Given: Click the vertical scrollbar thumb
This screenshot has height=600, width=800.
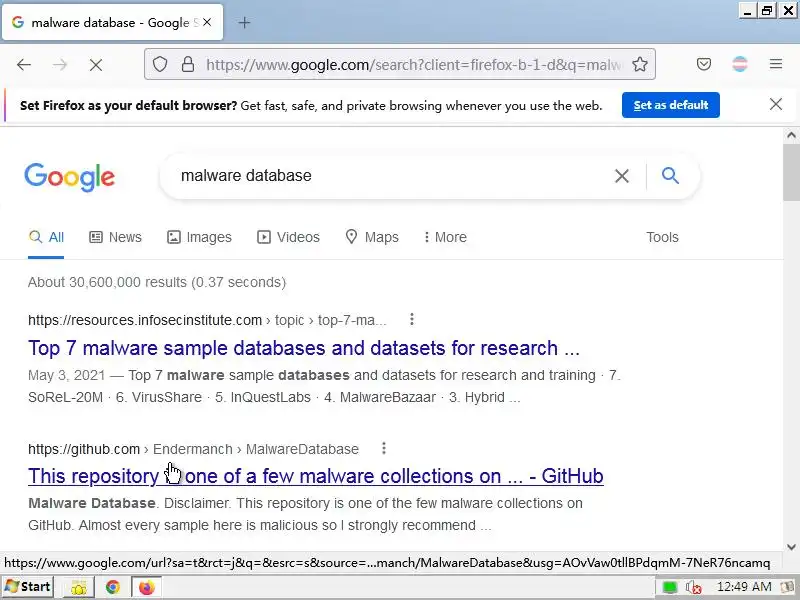Looking at the screenshot, I should (x=791, y=172).
